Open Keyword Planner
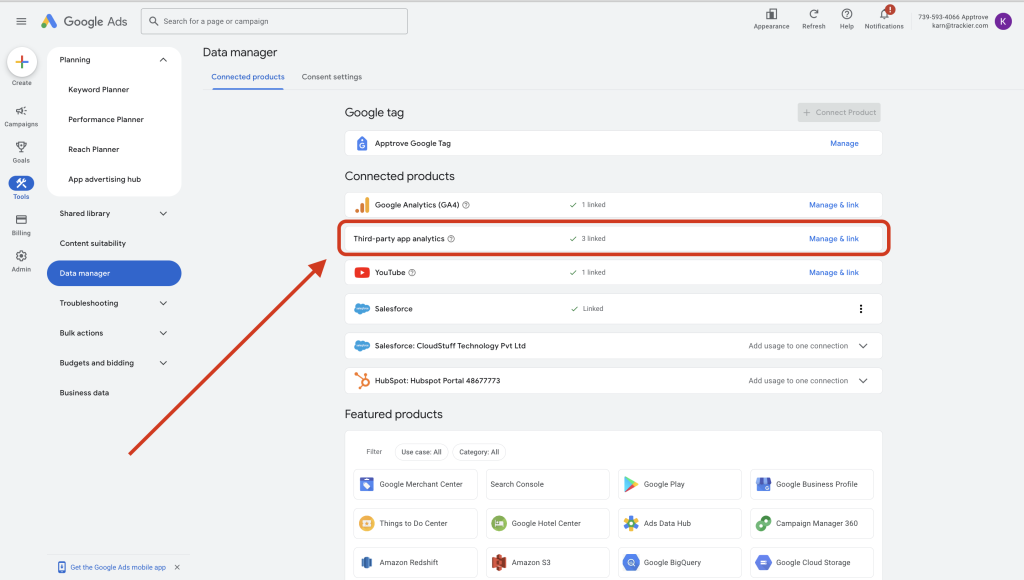 pyautogui.click(x=99, y=89)
